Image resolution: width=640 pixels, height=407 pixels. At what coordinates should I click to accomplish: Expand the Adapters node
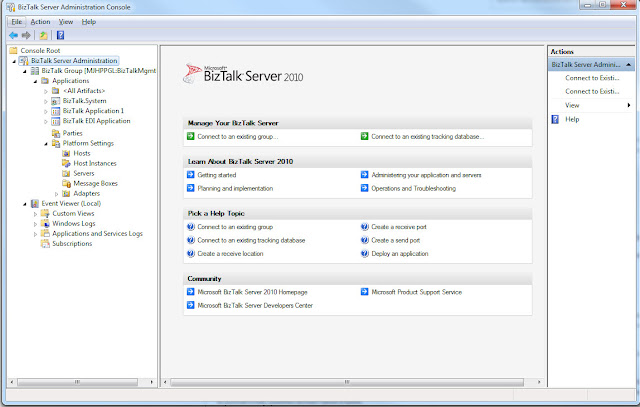click(57, 194)
